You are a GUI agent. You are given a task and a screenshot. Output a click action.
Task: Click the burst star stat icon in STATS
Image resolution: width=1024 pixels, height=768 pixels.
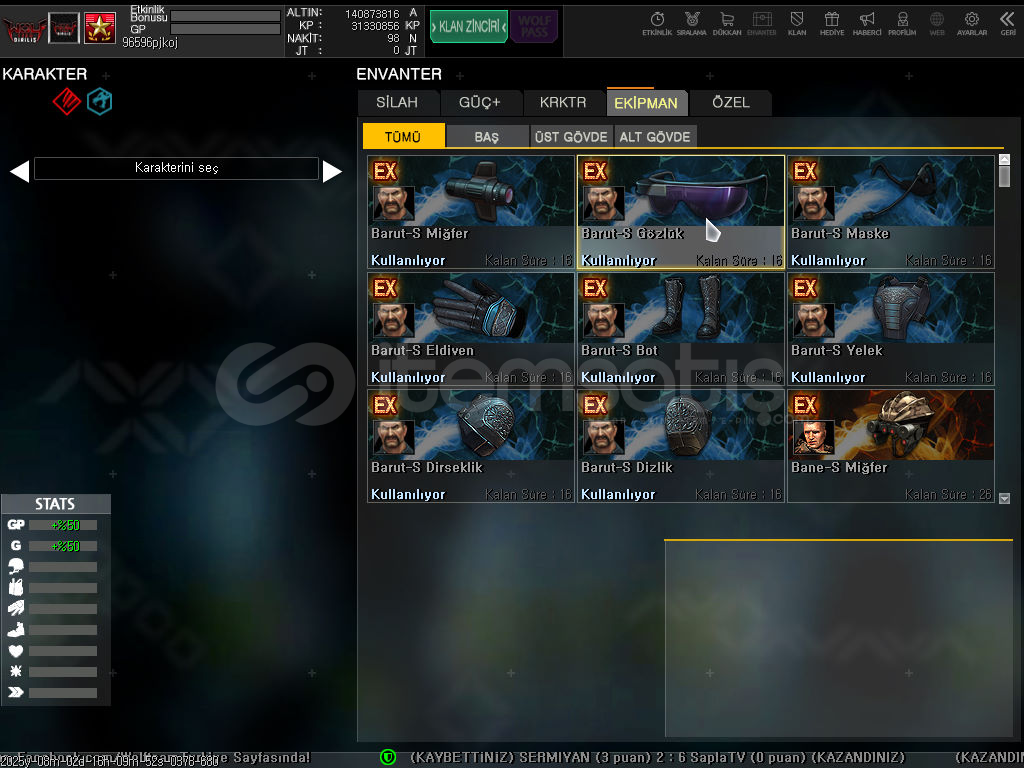[16, 671]
